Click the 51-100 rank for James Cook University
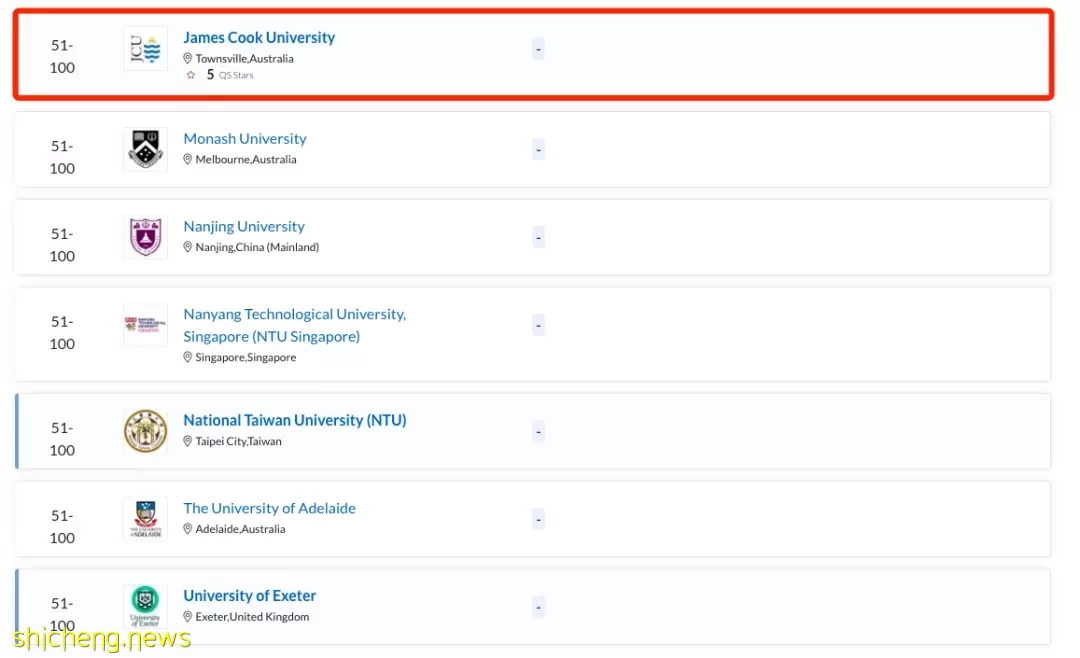 click(62, 56)
